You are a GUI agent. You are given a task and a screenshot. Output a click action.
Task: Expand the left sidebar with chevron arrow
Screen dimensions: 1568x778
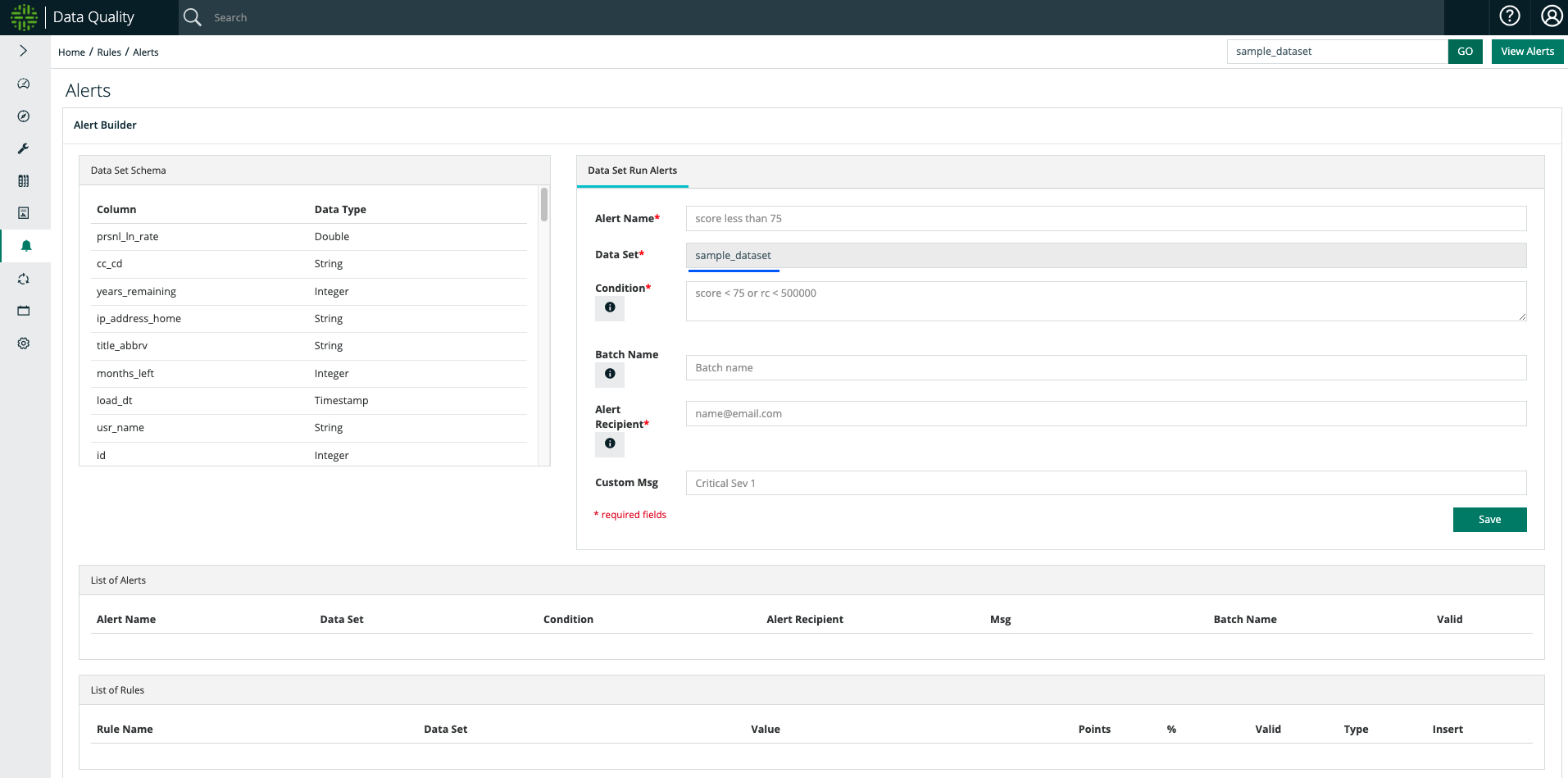click(x=24, y=51)
